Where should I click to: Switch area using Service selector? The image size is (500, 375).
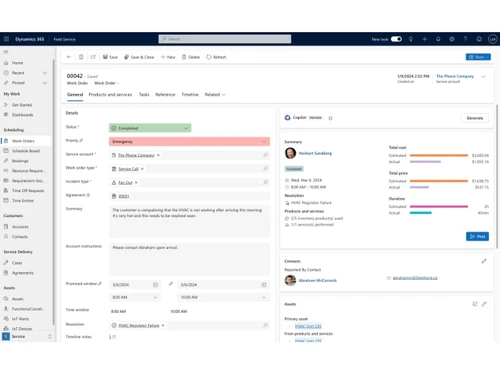tap(27, 337)
